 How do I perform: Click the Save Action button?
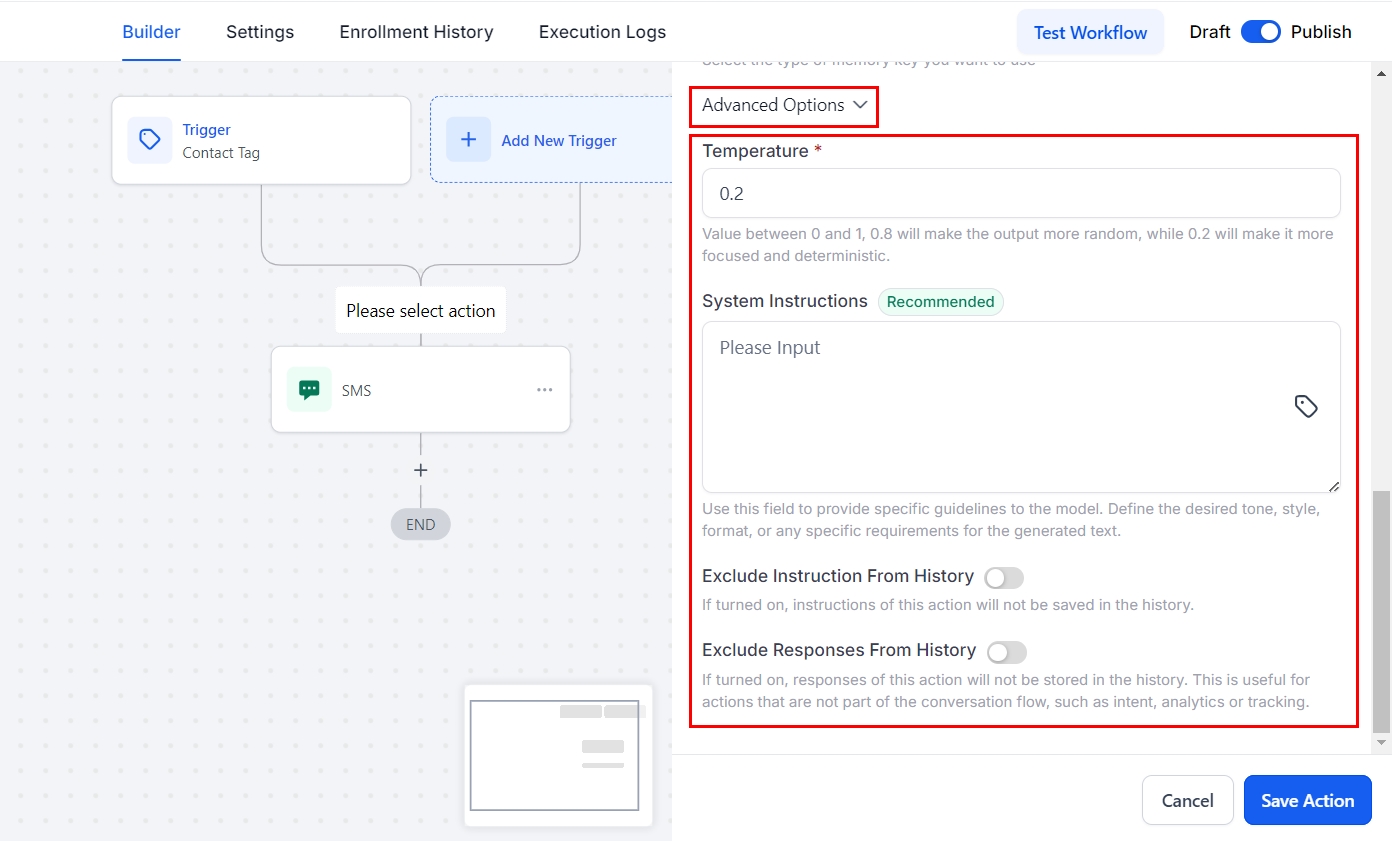[1307, 800]
